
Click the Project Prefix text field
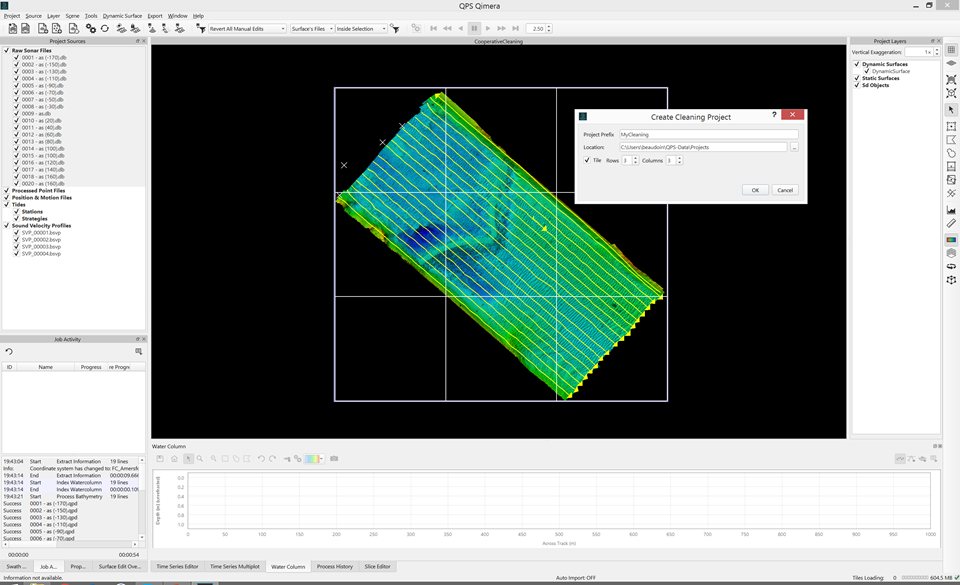coord(708,134)
